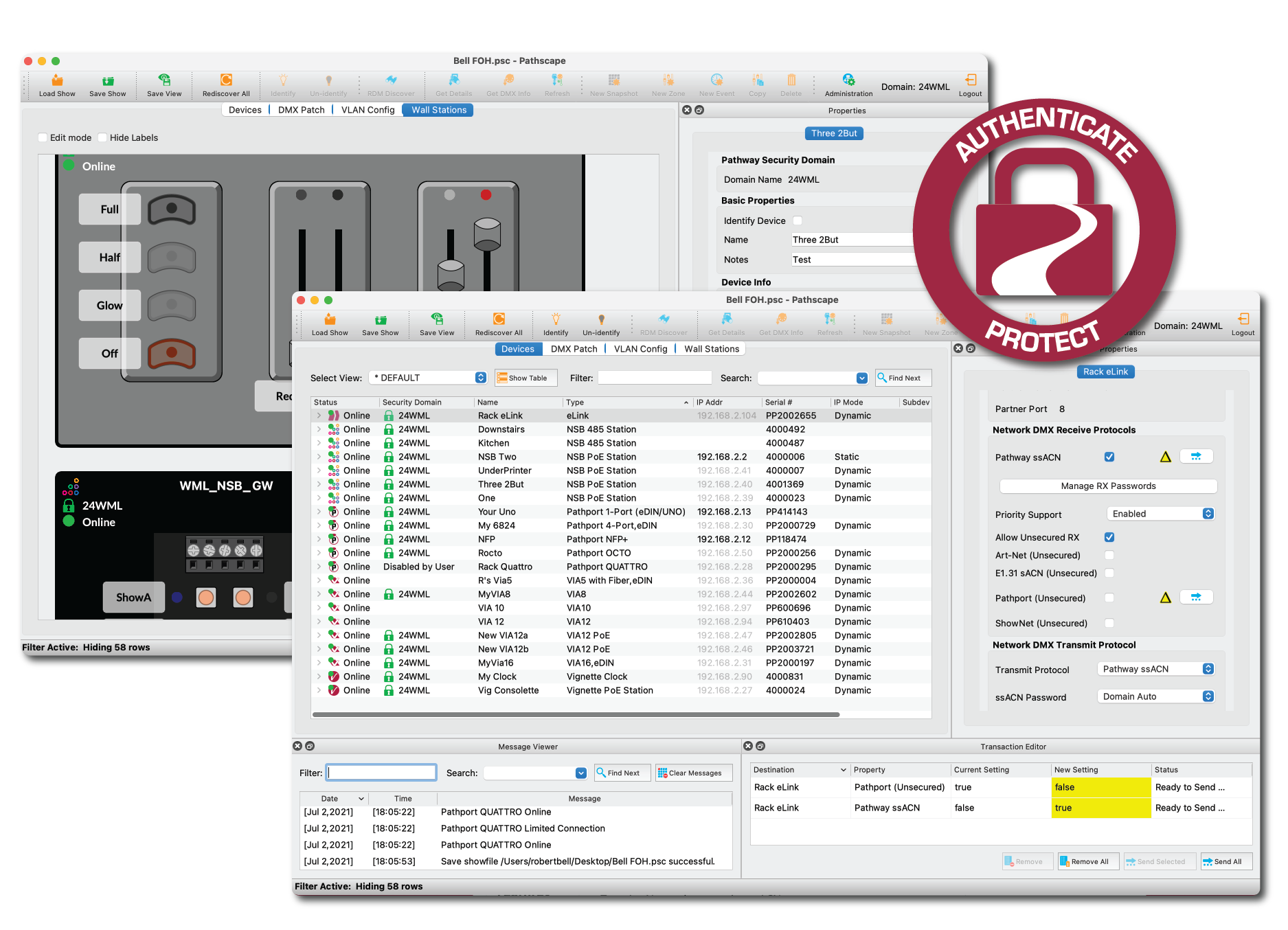Open DMX Patch tab in back window

pos(302,110)
